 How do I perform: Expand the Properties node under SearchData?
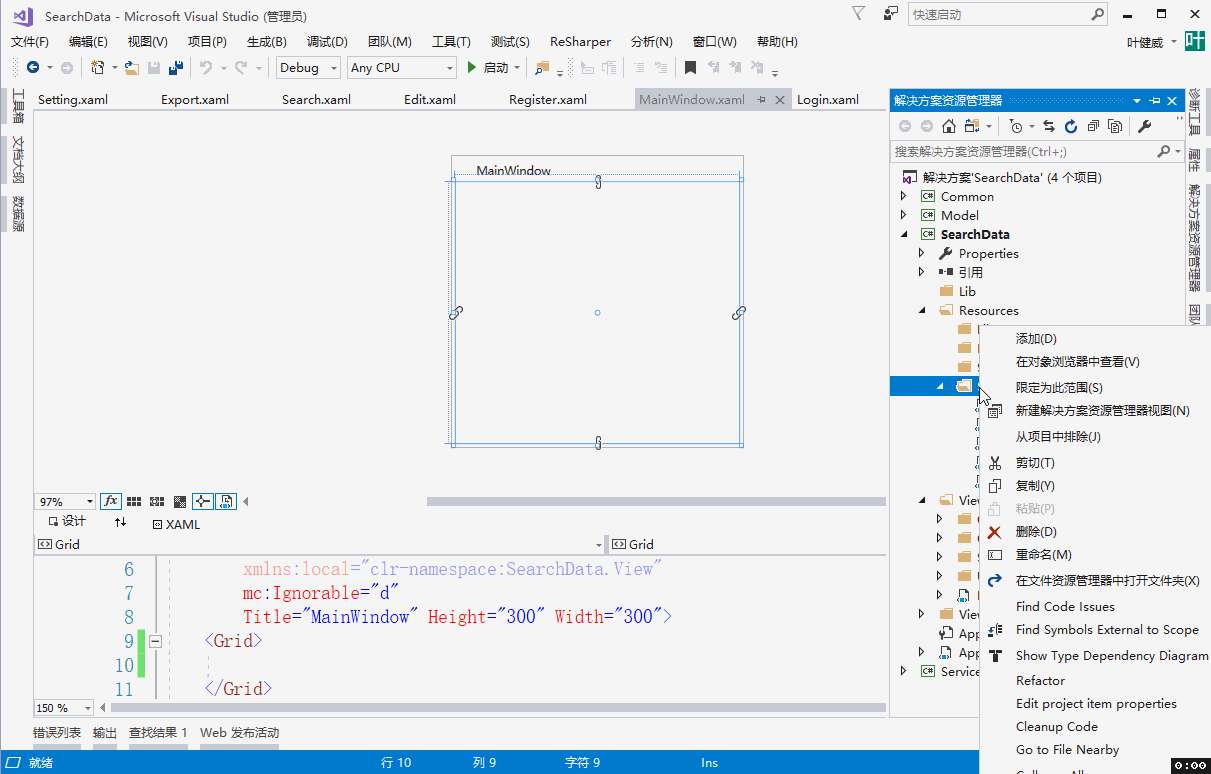point(922,254)
